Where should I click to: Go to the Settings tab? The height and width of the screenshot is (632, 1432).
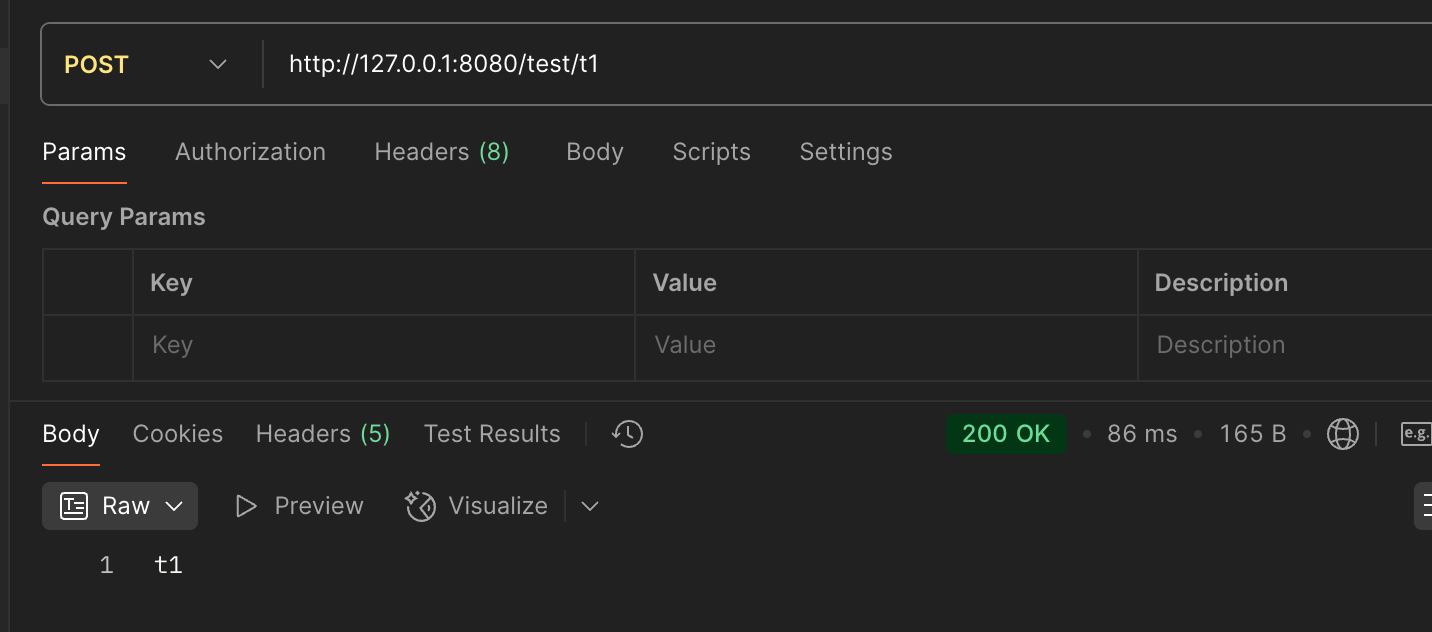coord(846,152)
